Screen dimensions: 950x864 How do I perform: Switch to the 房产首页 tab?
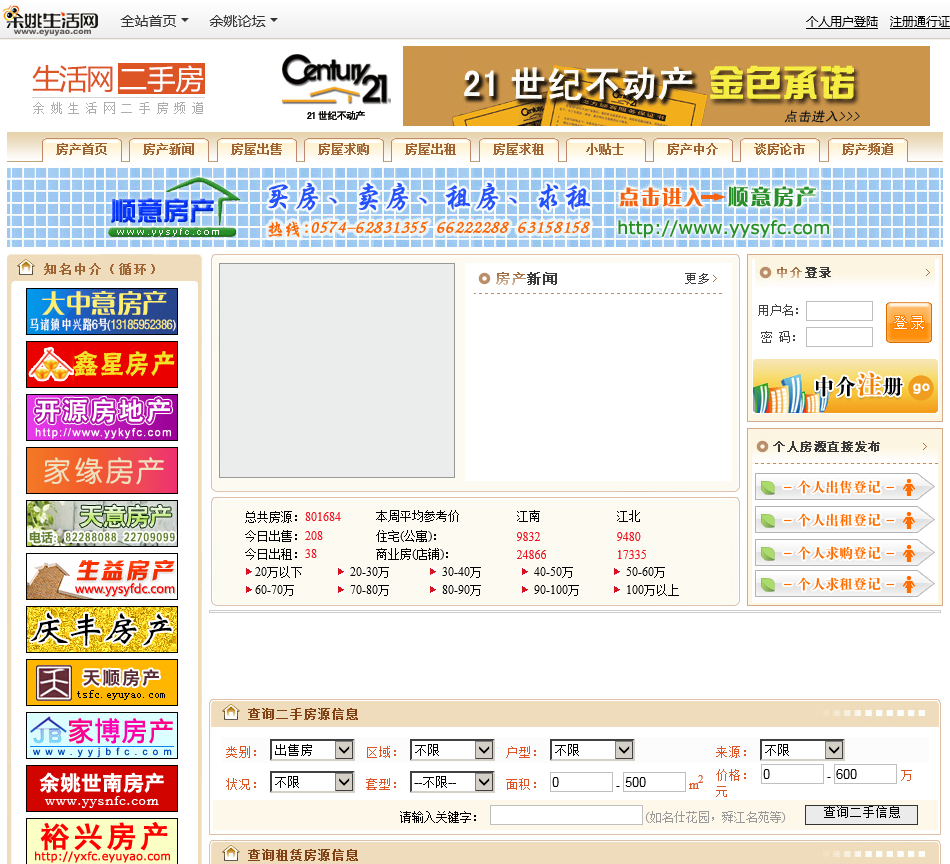(81, 150)
